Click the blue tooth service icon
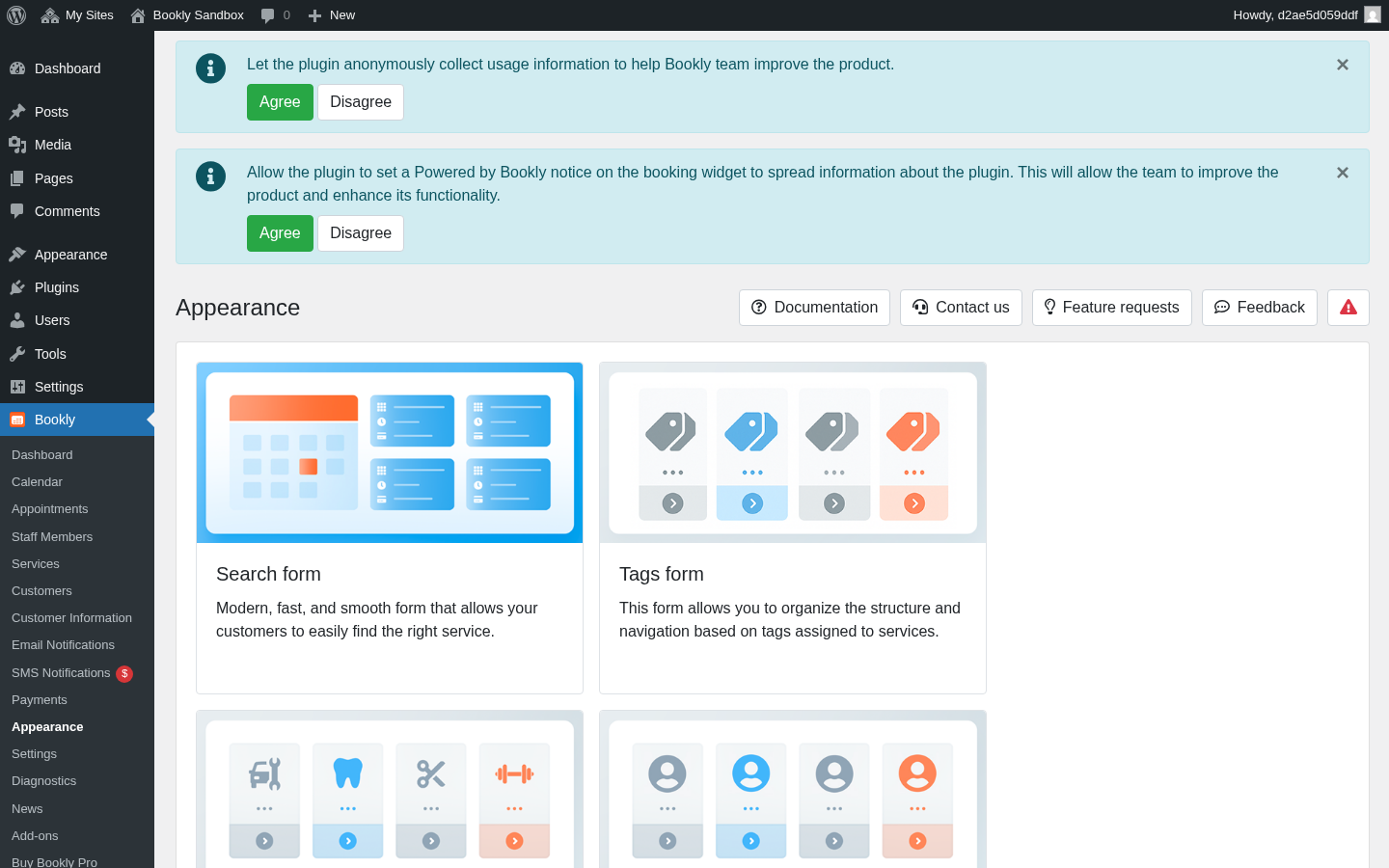 (x=348, y=773)
